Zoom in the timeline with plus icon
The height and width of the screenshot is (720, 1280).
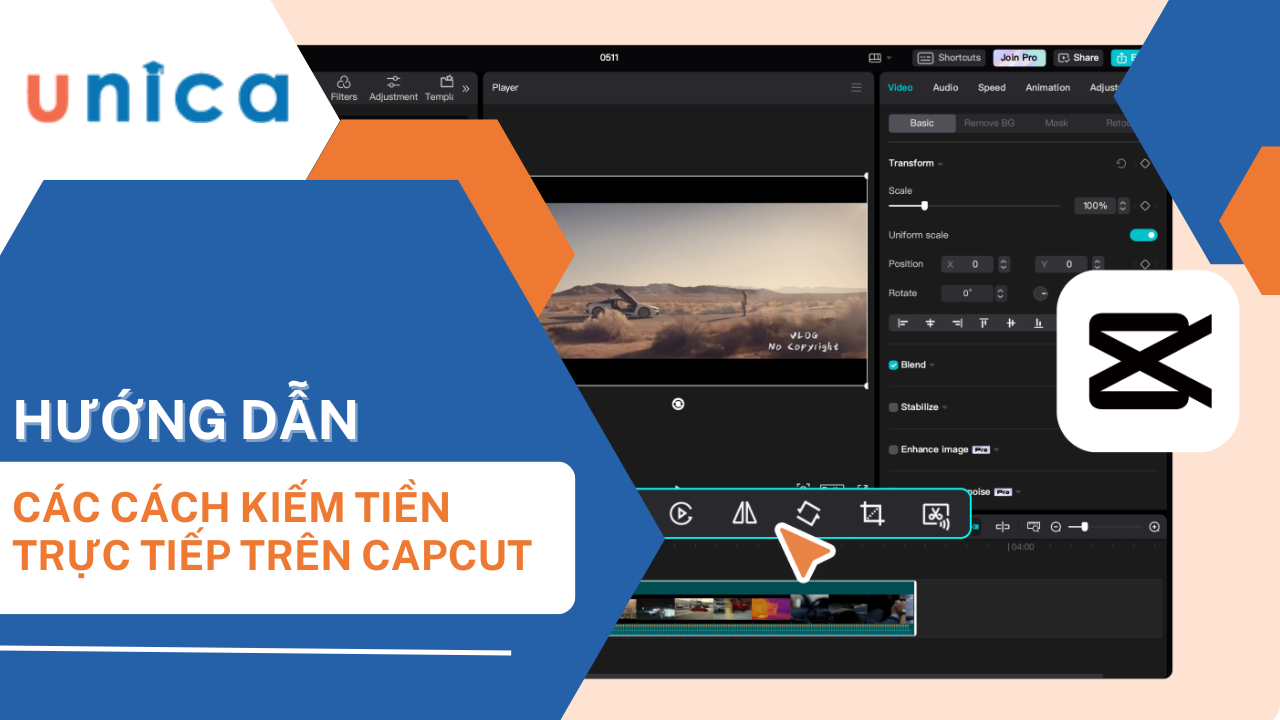point(1154,526)
